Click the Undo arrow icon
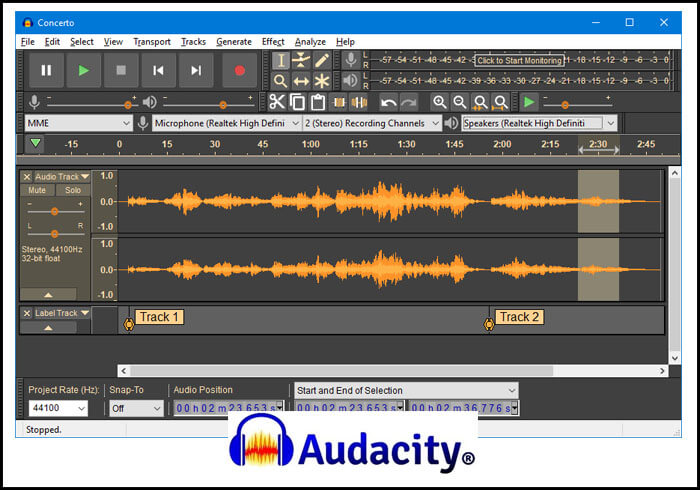This screenshot has width=700, height=490. pyautogui.click(x=388, y=102)
